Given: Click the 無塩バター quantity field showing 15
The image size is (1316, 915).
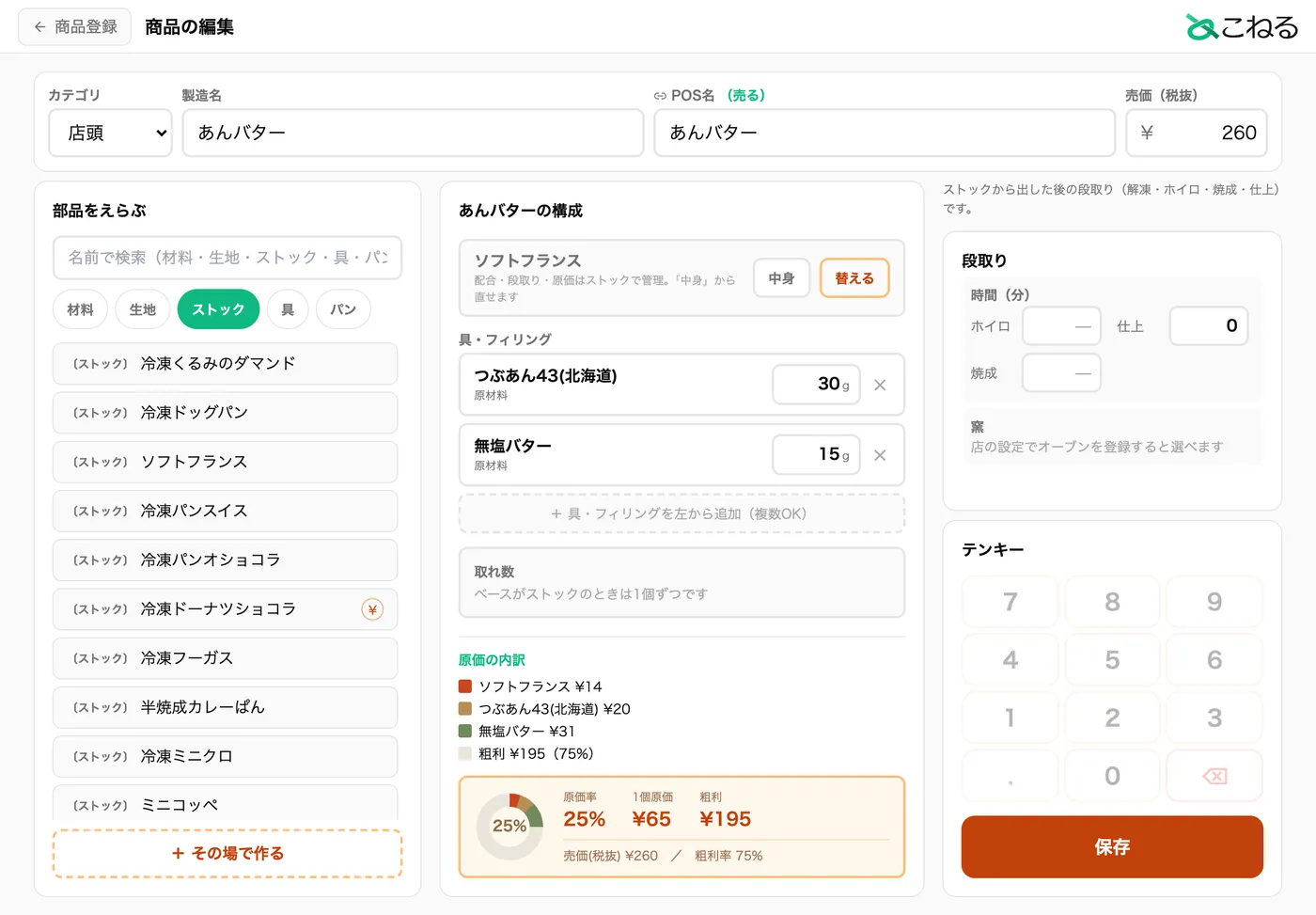Looking at the screenshot, I should pyautogui.click(x=816, y=455).
